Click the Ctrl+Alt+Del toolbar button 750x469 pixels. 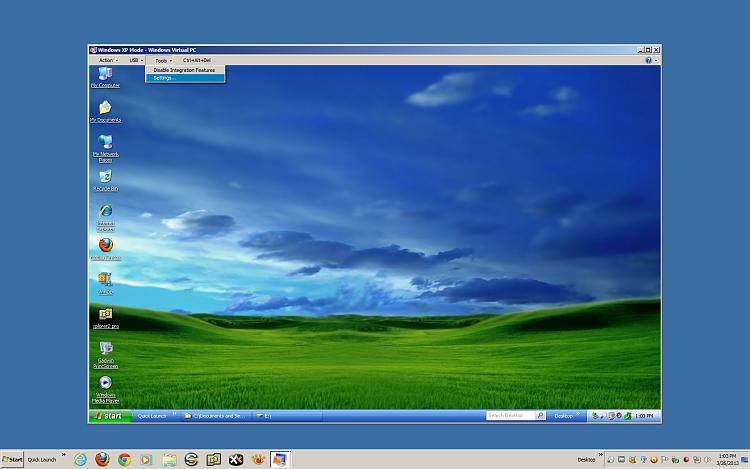tap(197, 60)
